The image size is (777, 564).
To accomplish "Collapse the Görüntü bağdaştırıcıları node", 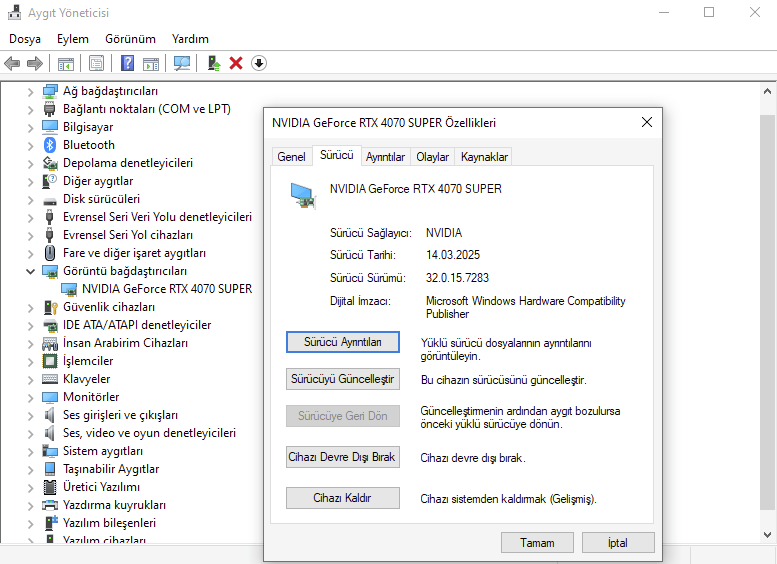I will pos(30,271).
